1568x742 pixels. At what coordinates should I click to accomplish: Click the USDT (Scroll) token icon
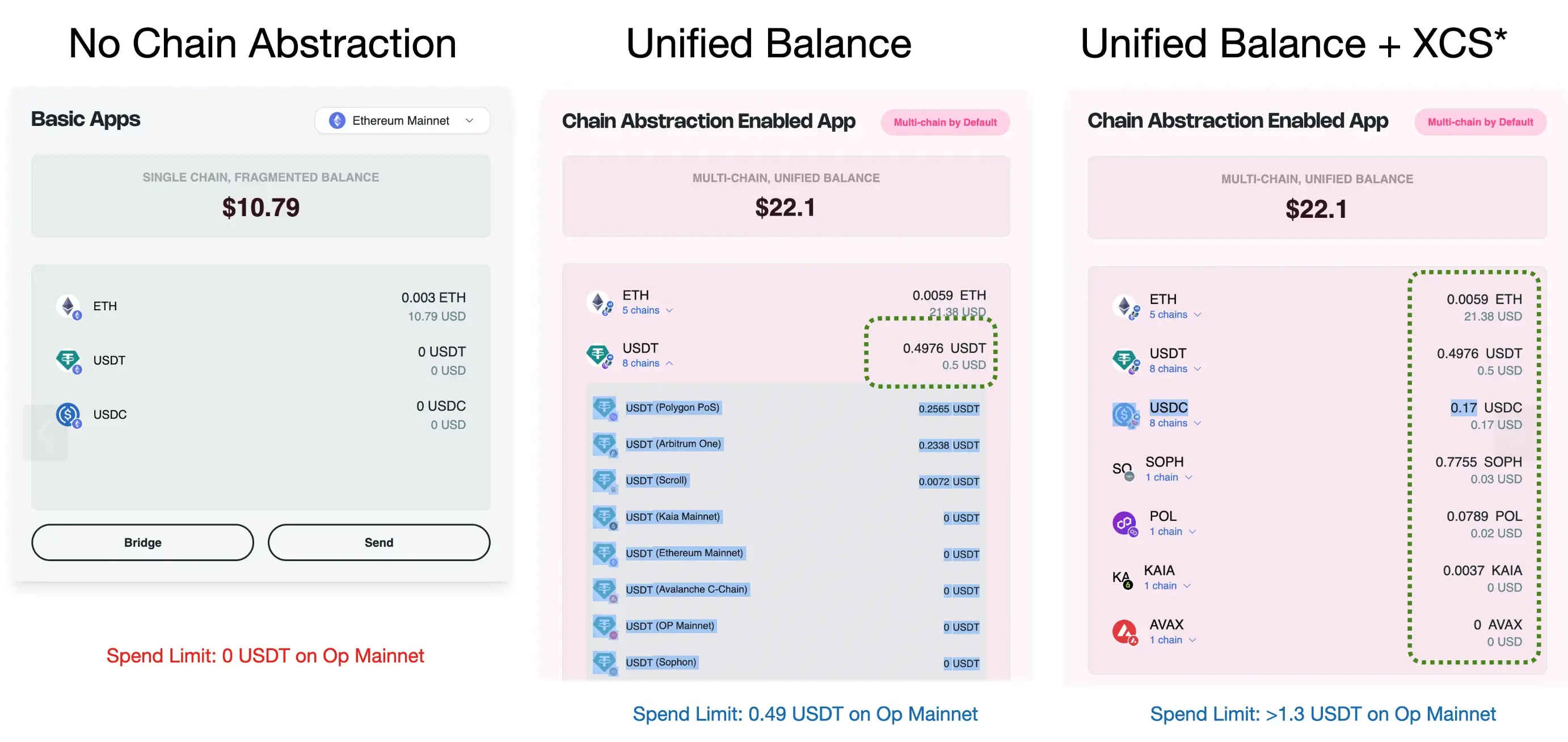[605, 481]
